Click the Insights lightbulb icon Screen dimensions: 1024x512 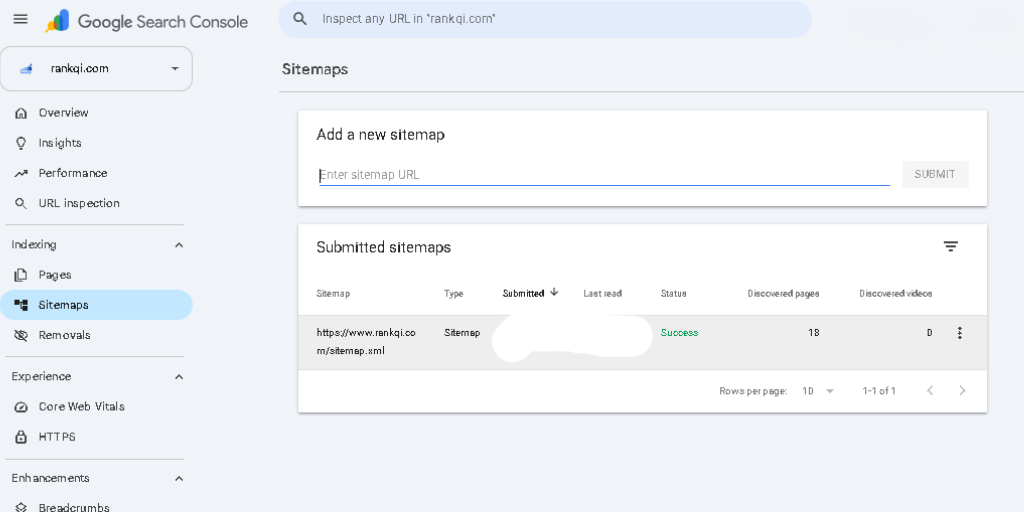tap(21, 143)
